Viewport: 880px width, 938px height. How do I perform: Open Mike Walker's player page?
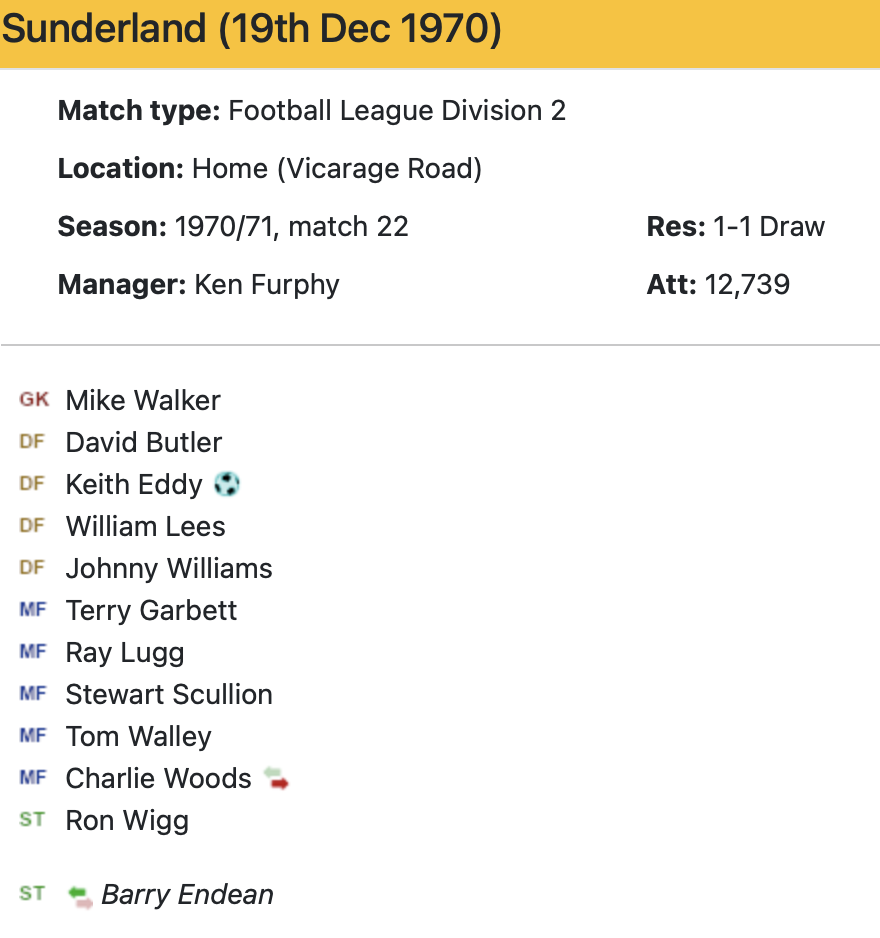pyautogui.click(x=143, y=401)
